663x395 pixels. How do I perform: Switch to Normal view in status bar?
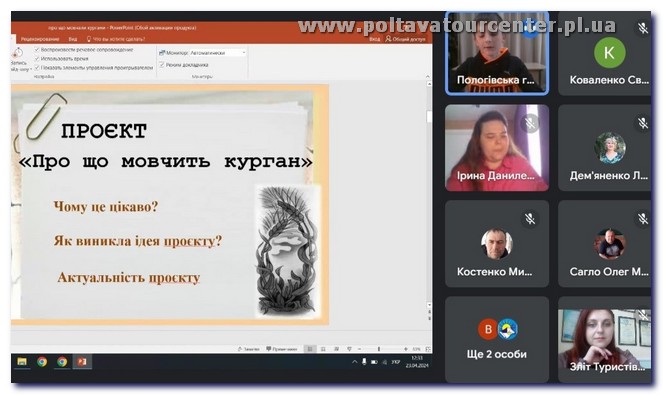[x=310, y=349]
